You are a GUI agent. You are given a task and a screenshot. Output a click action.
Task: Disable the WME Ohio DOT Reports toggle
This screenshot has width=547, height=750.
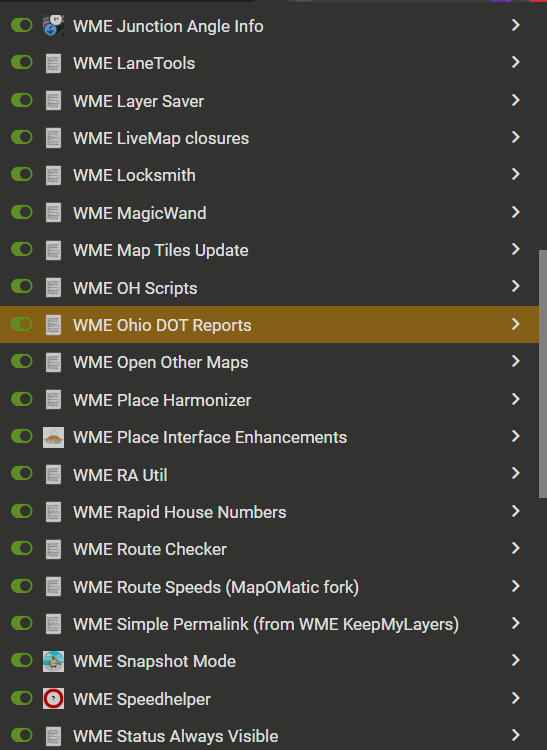22,324
